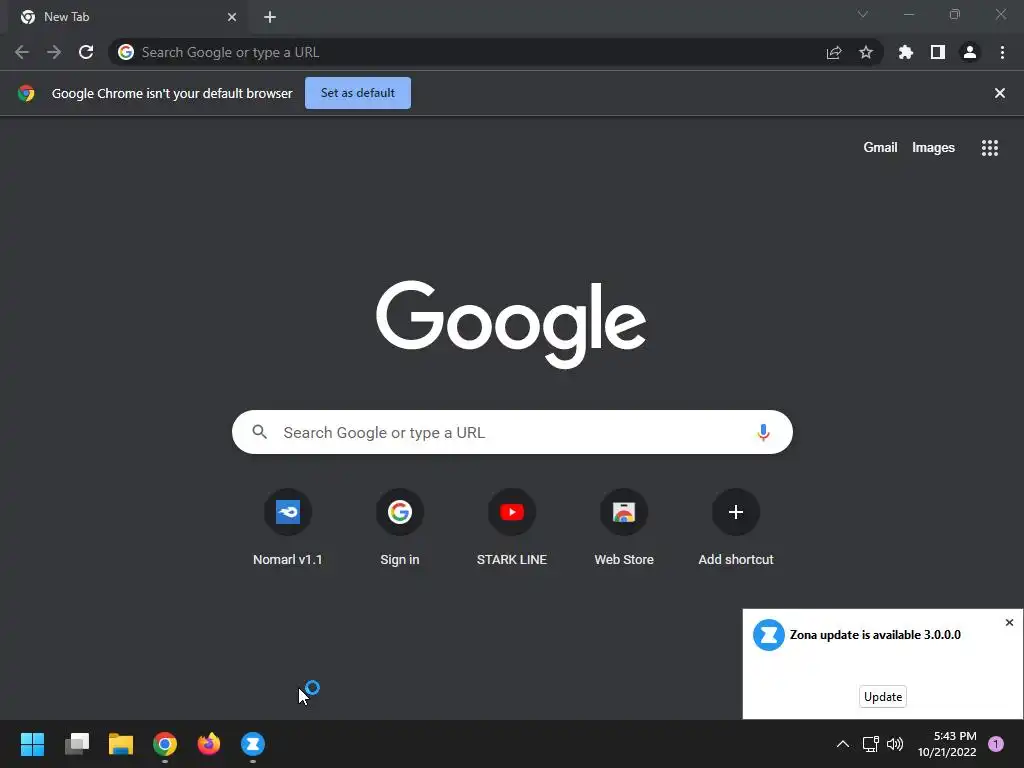Open Chrome's three-dot menu
The image size is (1024, 768).
[x=1002, y=52]
